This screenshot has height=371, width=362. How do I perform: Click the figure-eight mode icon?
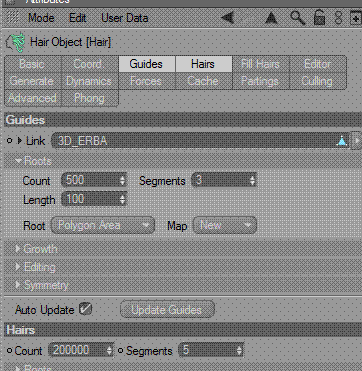point(338,18)
